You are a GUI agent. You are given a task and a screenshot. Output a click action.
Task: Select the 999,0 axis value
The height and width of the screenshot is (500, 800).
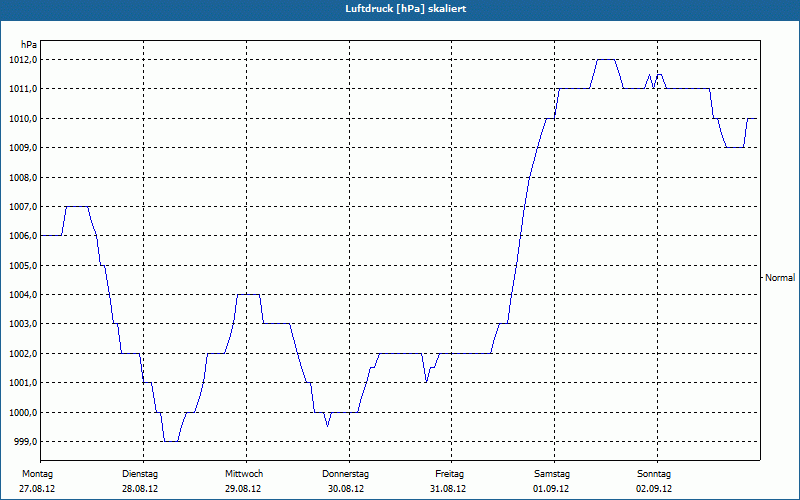tap(25, 441)
